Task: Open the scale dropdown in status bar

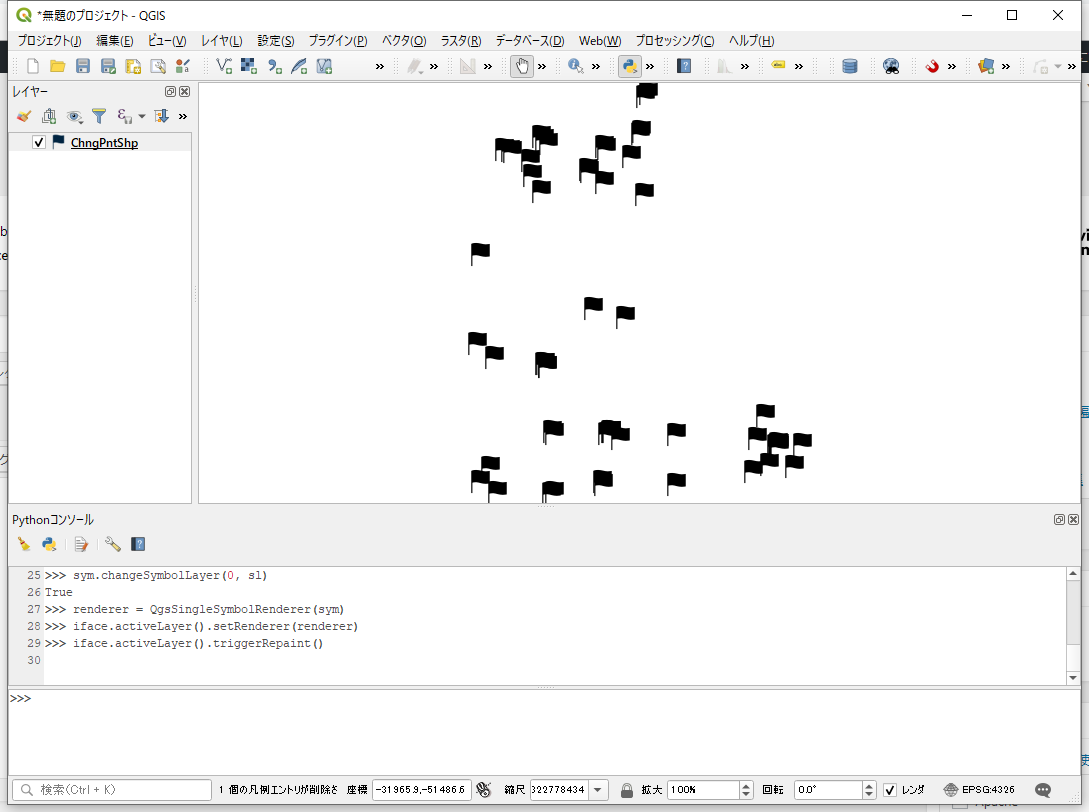Action: [598, 790]
